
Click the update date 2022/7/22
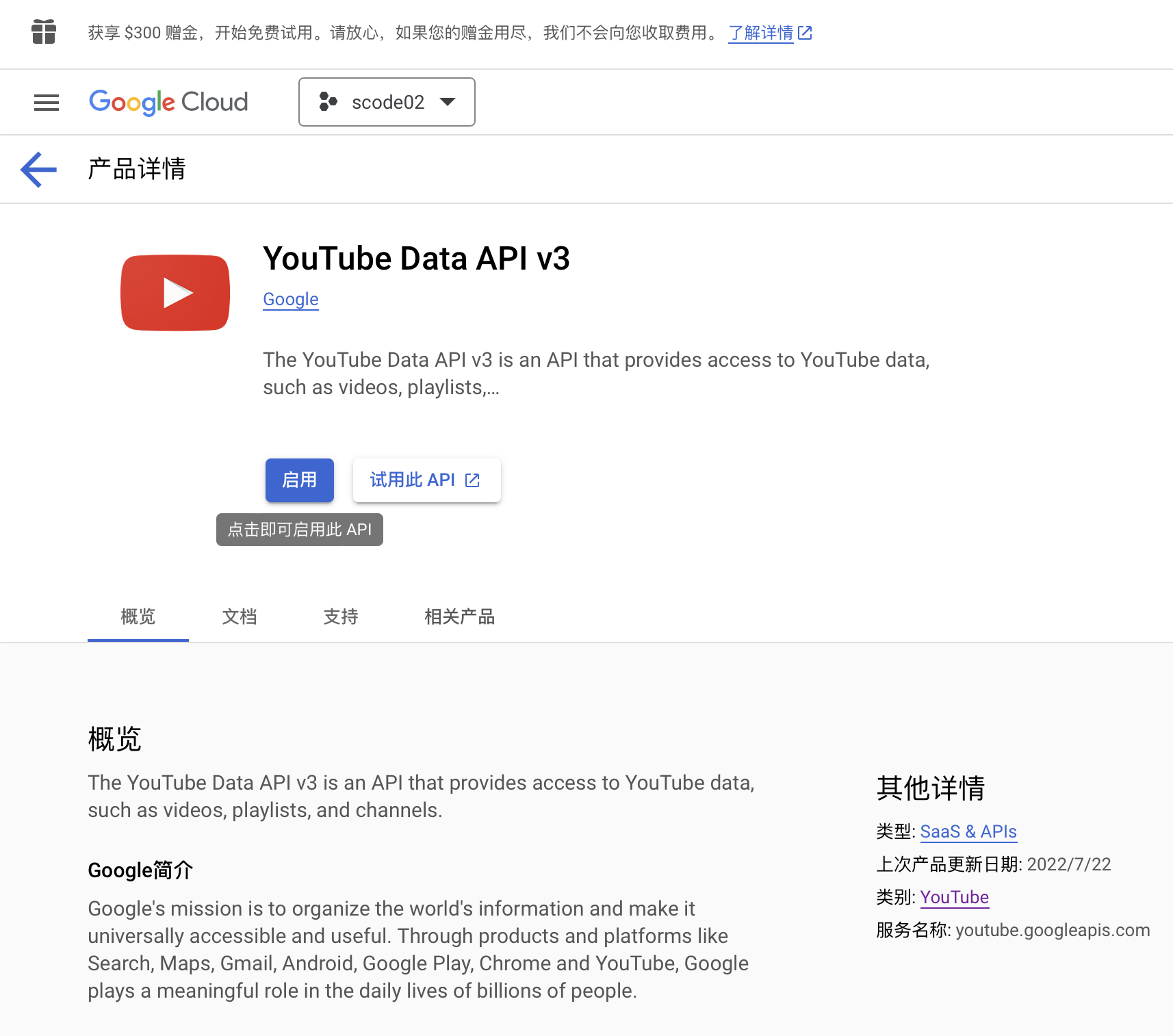point(1069,864)
